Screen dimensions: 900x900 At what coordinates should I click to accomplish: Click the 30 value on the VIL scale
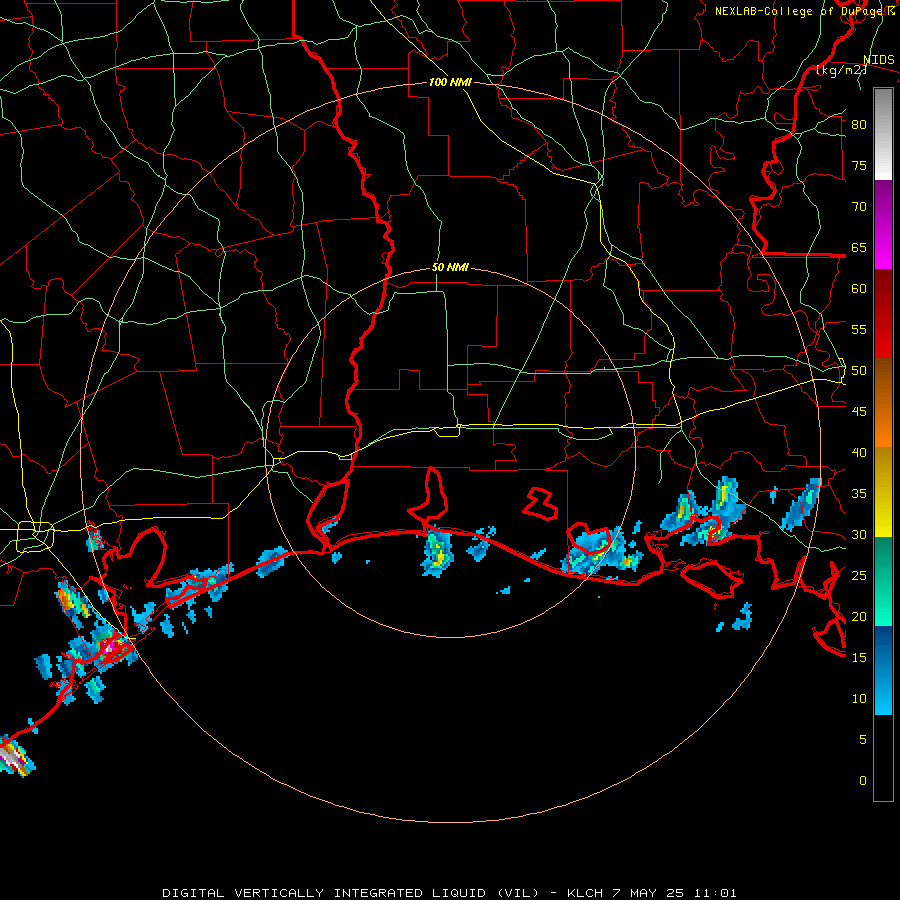point(859,534)
